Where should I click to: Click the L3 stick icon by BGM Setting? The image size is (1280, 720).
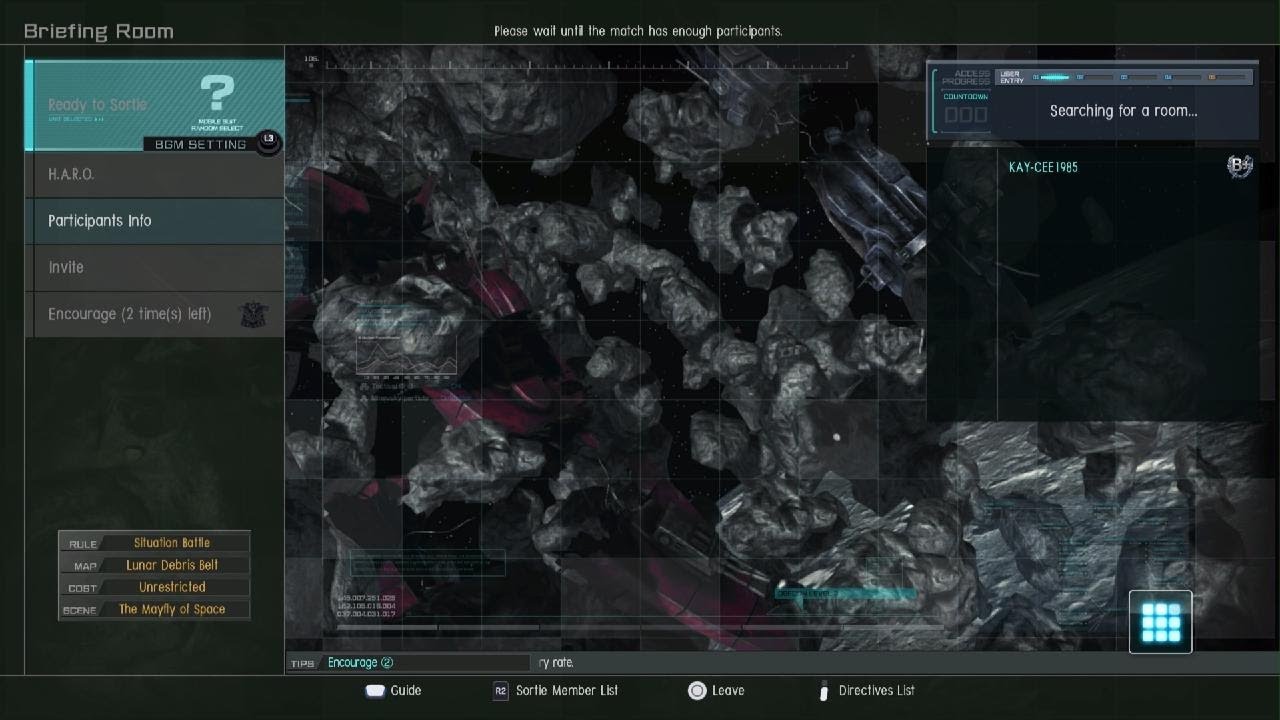268,143
